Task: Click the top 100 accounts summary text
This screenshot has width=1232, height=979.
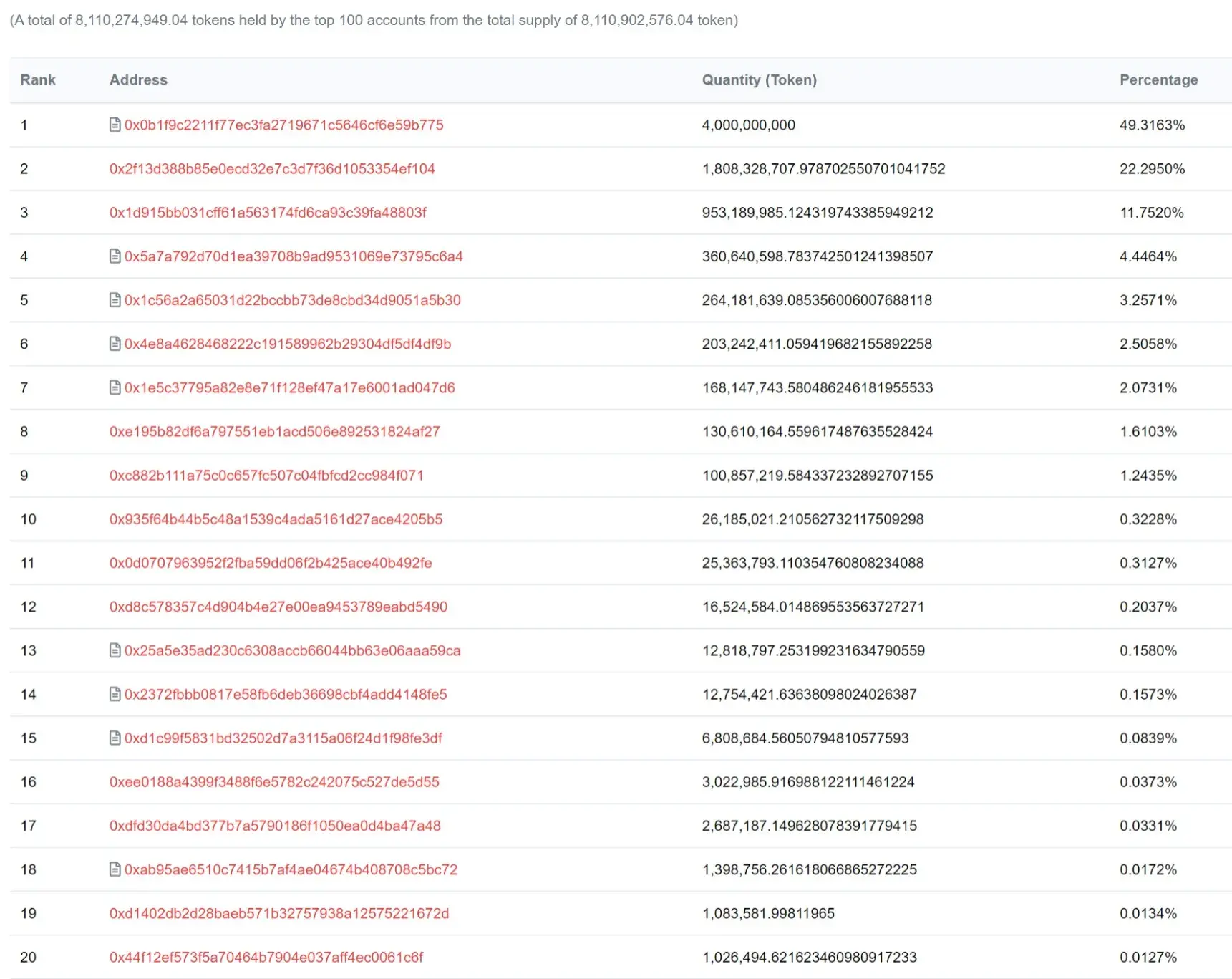Action: pos(374,20)
